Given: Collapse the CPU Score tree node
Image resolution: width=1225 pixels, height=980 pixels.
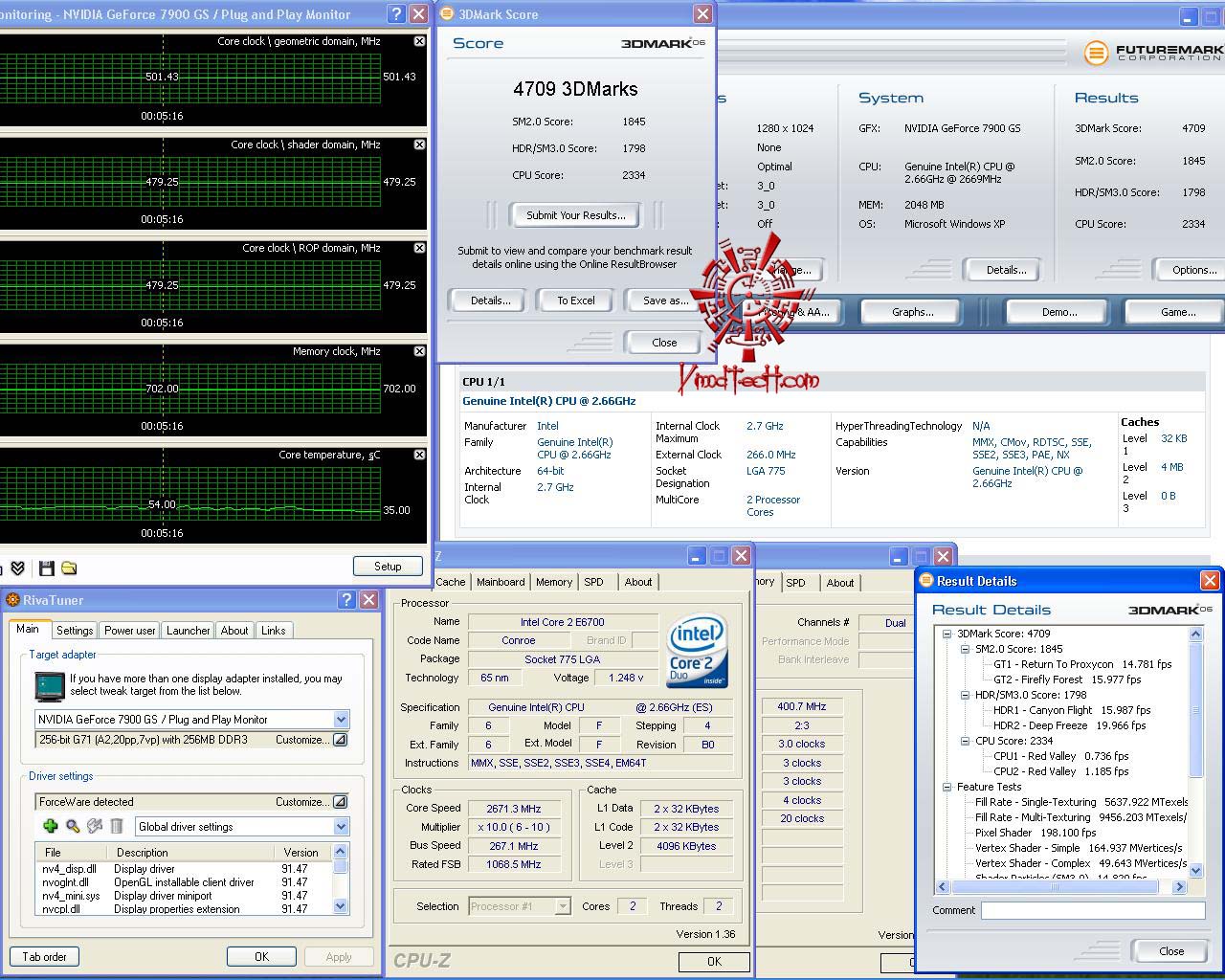Looking at the screenshot, I should click(965, 741).
